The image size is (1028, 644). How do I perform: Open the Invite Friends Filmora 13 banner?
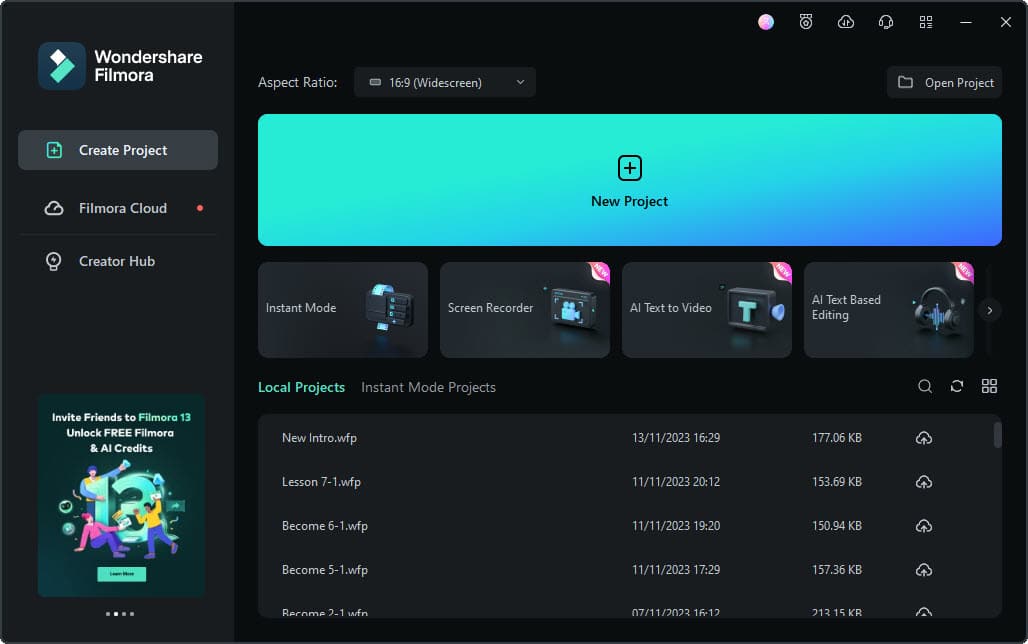(121, 496)
